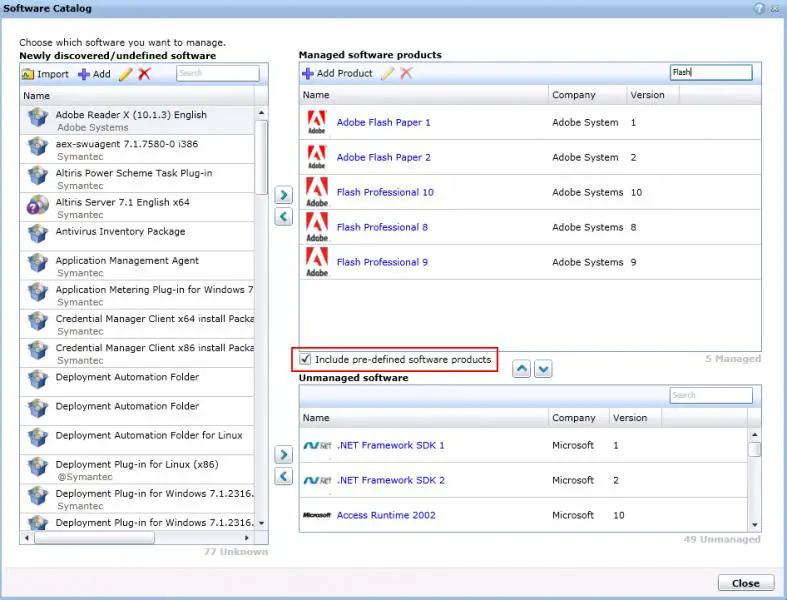The width and height of the screenshot is (787, 600).
Task: Click the help icon in title bar
Action: point(759,9)
